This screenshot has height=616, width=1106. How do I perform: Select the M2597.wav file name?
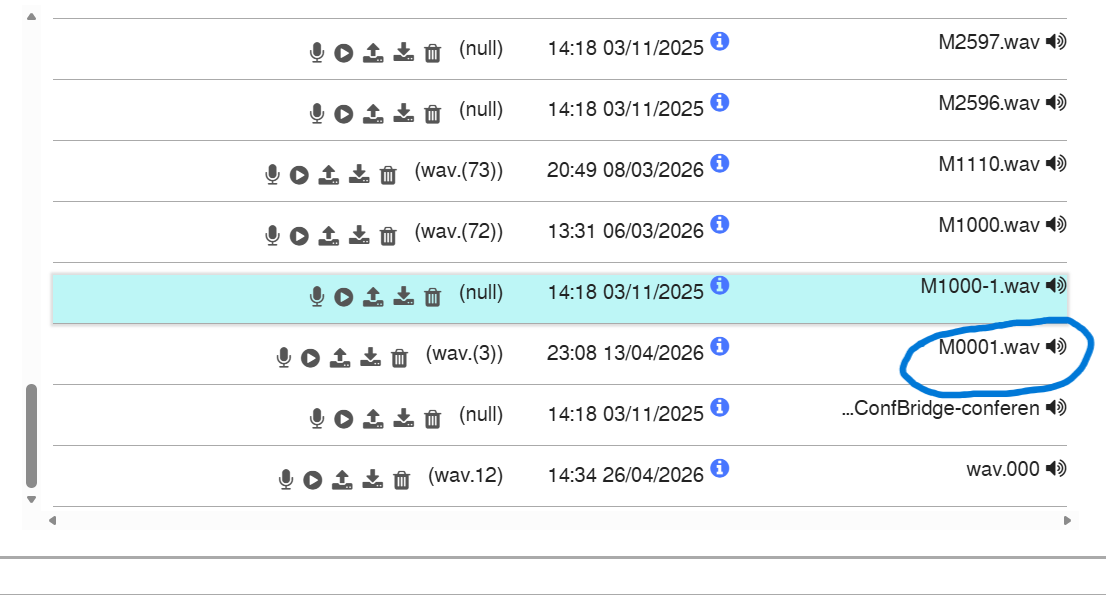[x=989, y=42]
